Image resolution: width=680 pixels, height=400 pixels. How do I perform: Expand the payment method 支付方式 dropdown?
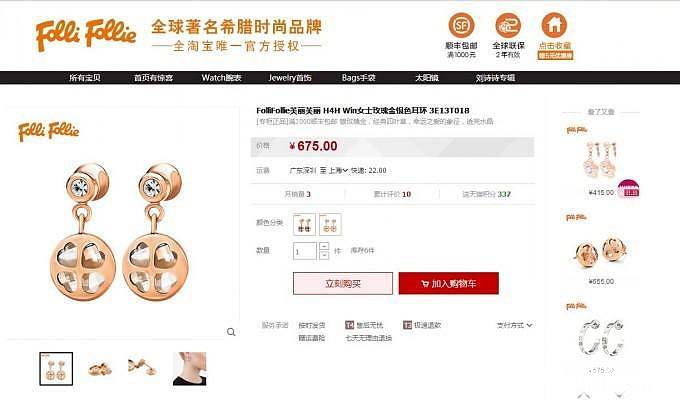pos(515,325)
